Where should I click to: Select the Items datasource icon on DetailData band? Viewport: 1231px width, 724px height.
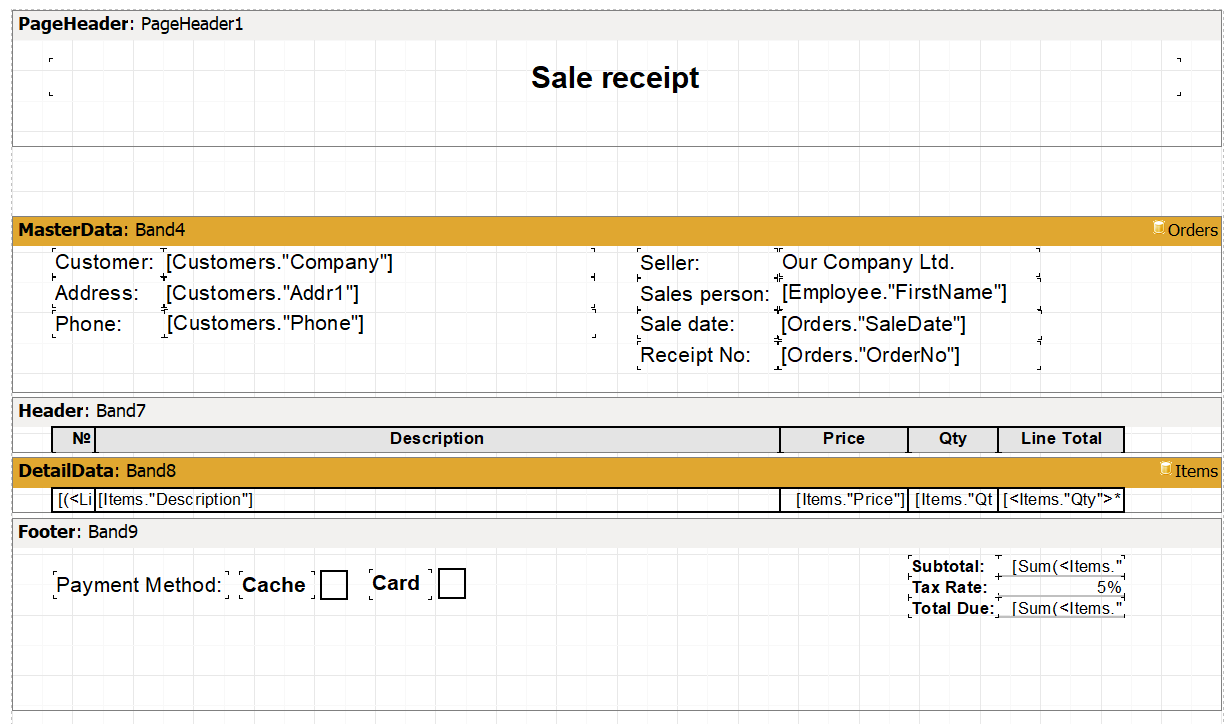[1165, 469]
